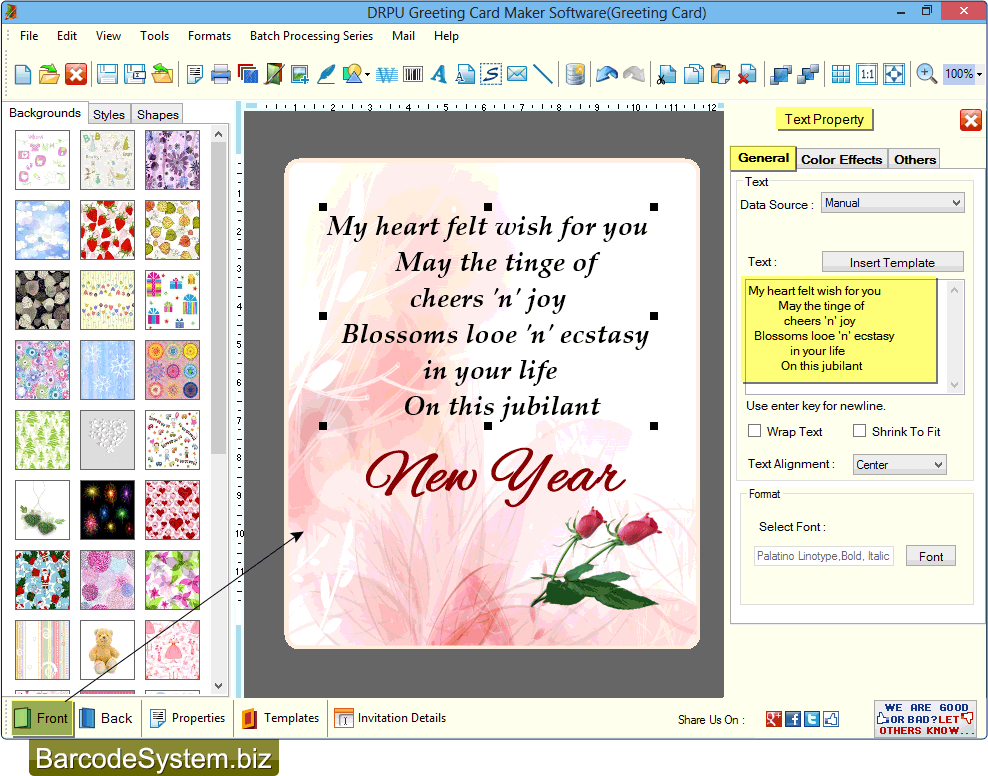Add a barcode using the barcode icon
The width and height of the screenshot is (988, 776).
413,74
